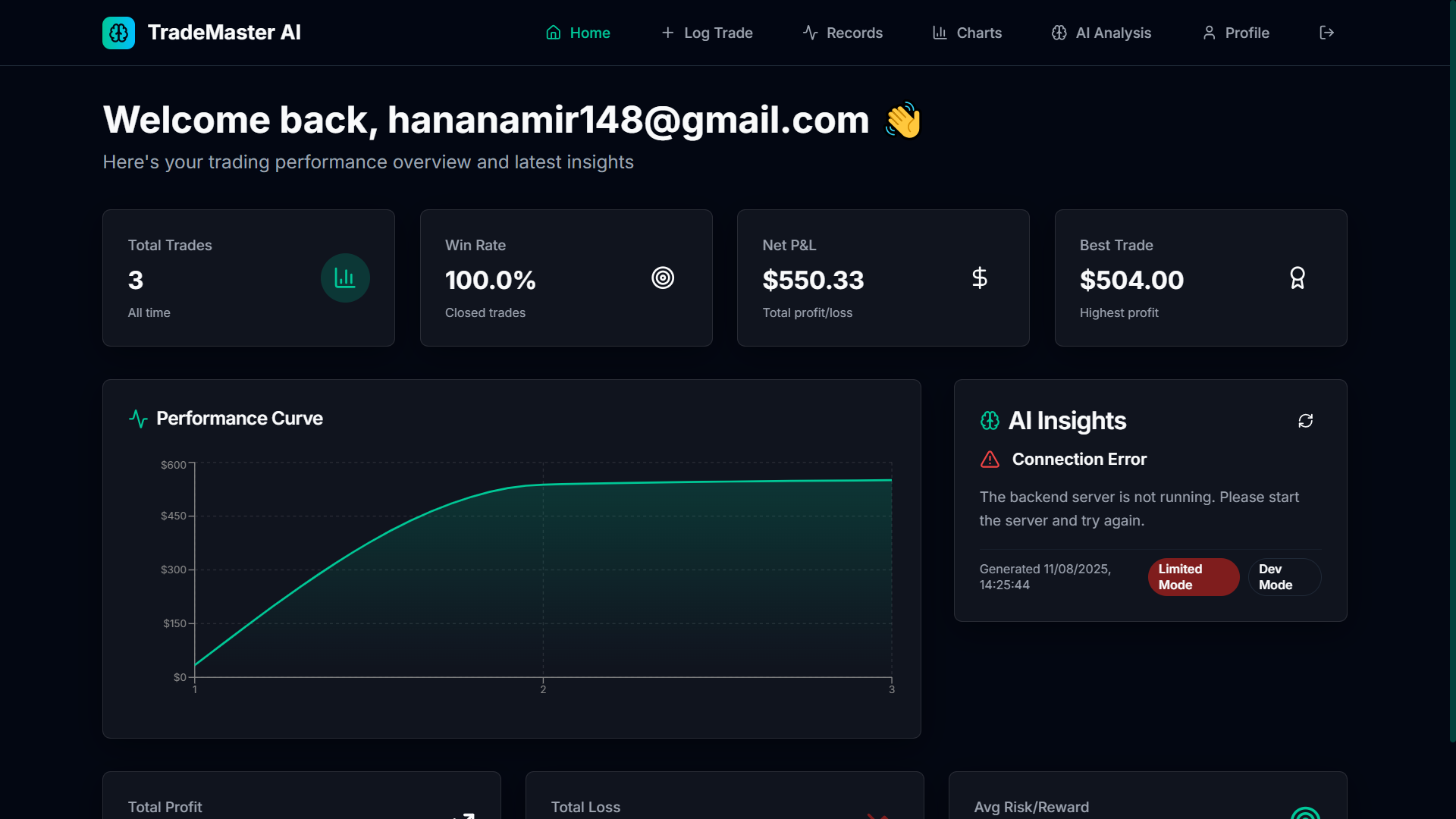
Task: Click the Dev Mode badge
Action: pyautogui.click(x=1284, y=577)
